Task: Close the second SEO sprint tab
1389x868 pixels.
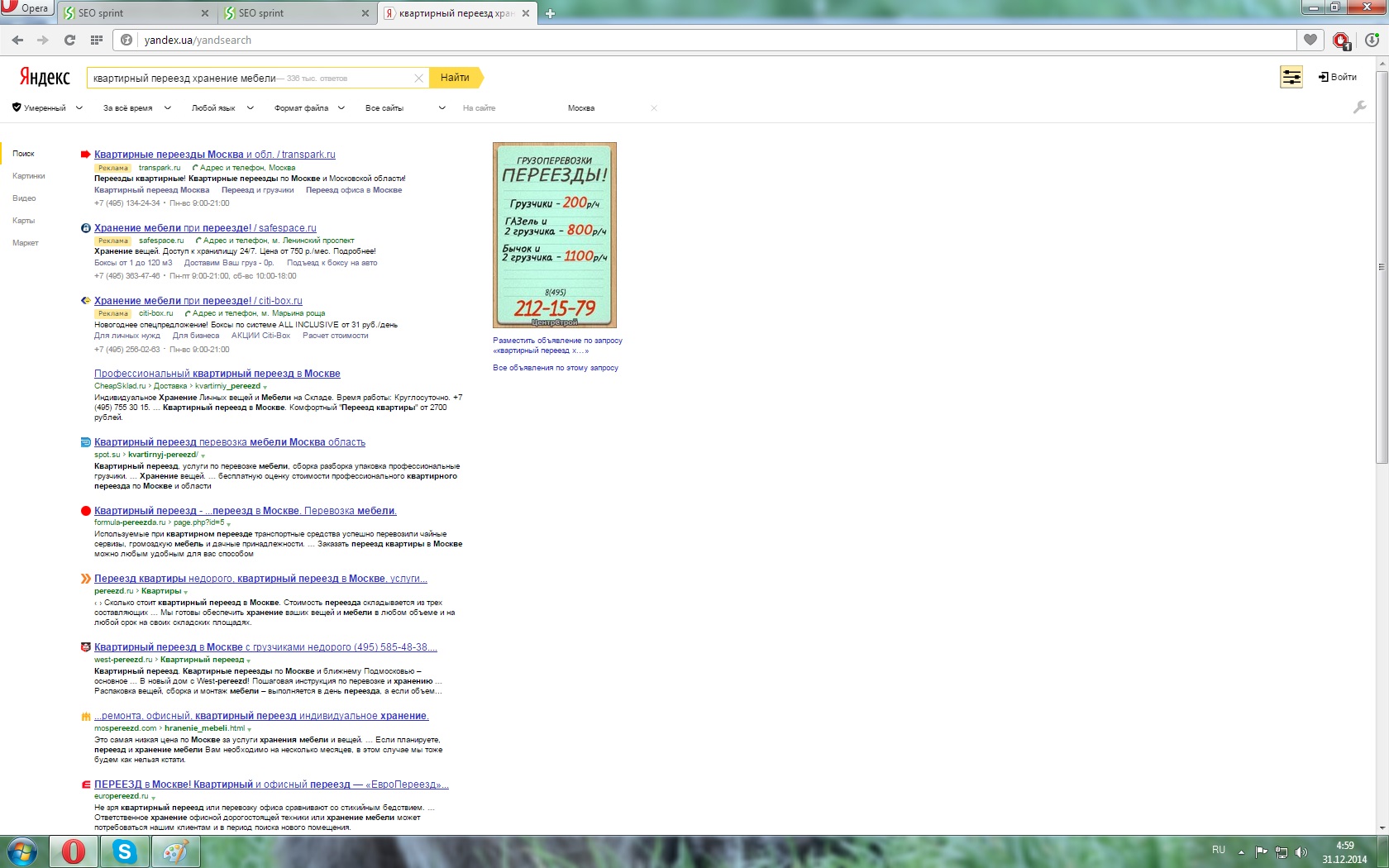Action: point(365,13)
